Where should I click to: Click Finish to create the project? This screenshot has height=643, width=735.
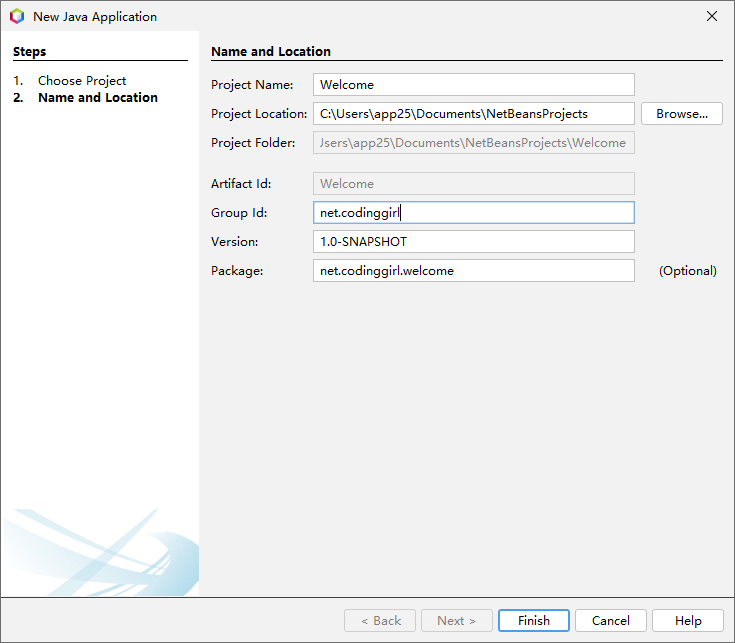click(x=533, y=621)
